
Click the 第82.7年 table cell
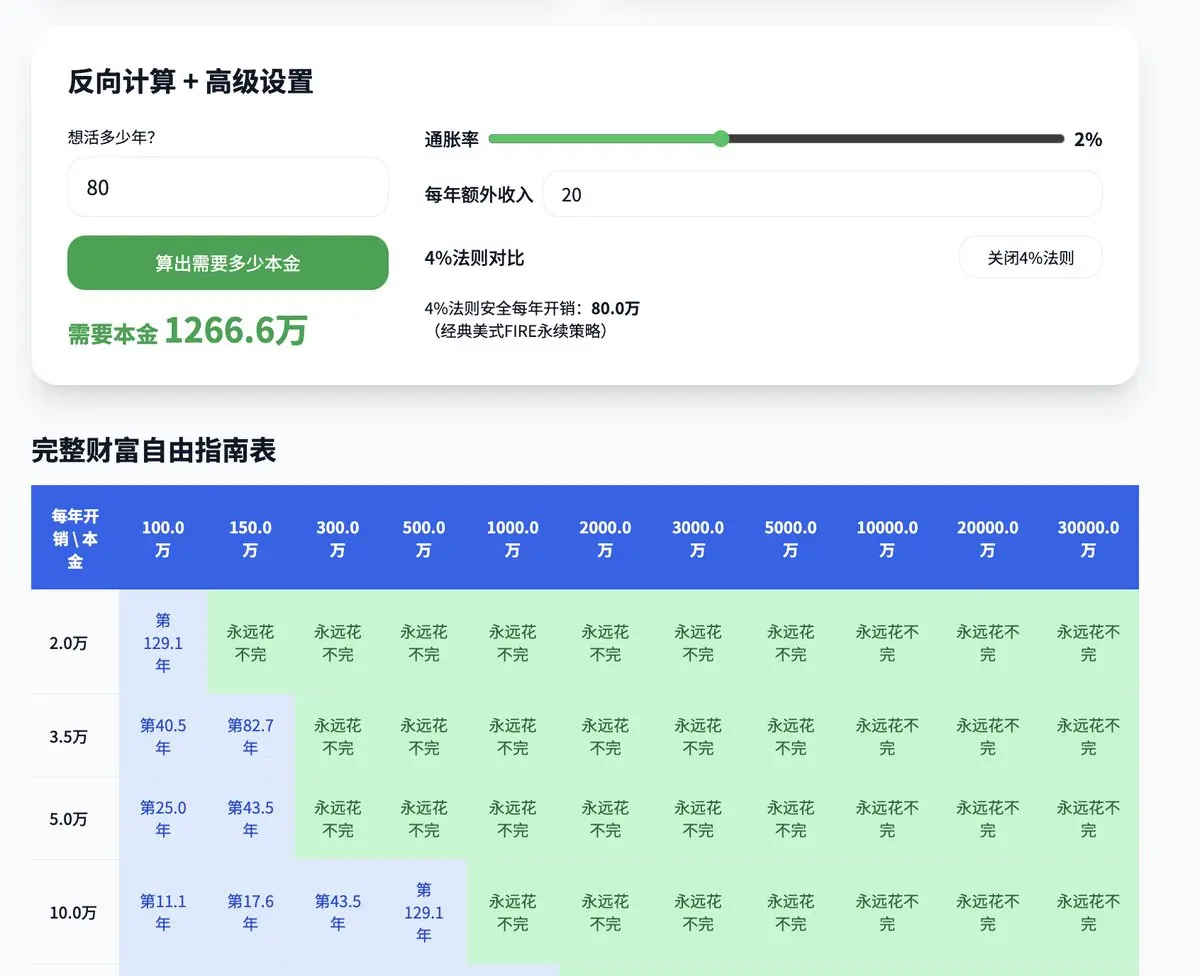point(250,736)
